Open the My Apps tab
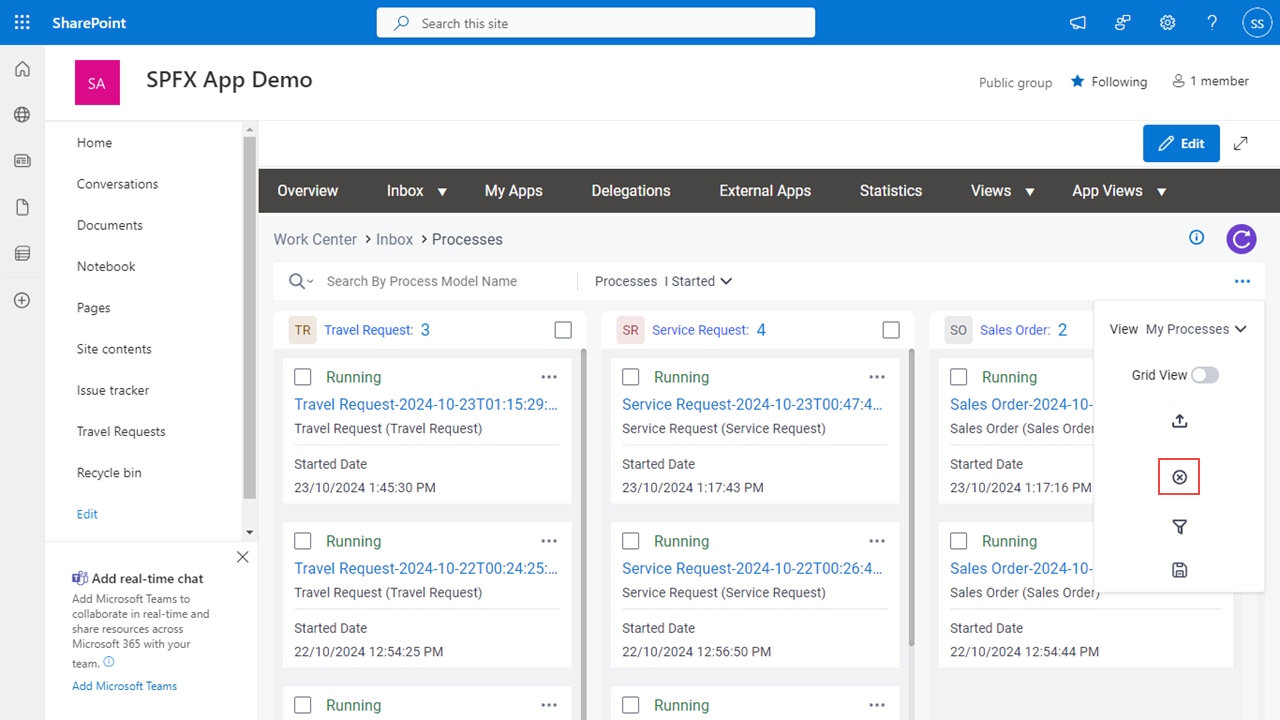The image size is (1280, 720). click(x=514, y=190)
